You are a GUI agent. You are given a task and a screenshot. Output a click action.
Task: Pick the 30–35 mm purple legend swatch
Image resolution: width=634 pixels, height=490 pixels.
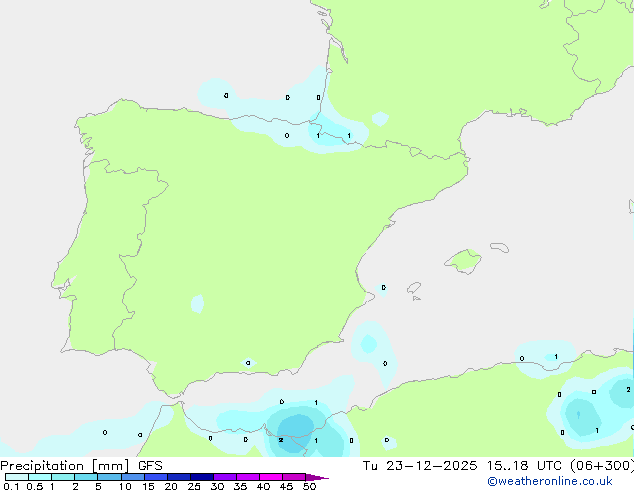coord(224,477)
